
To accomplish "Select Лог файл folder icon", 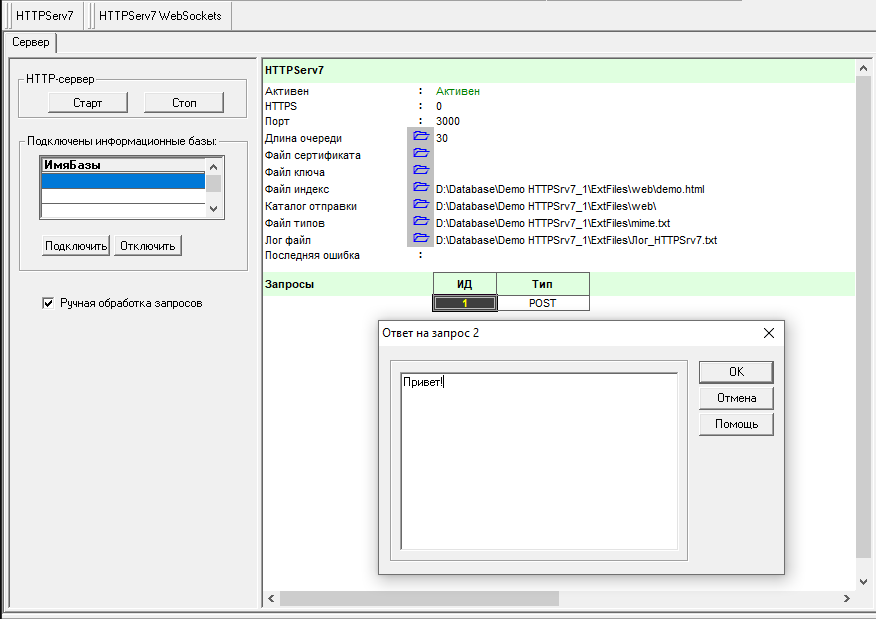I will click(420, 239).
